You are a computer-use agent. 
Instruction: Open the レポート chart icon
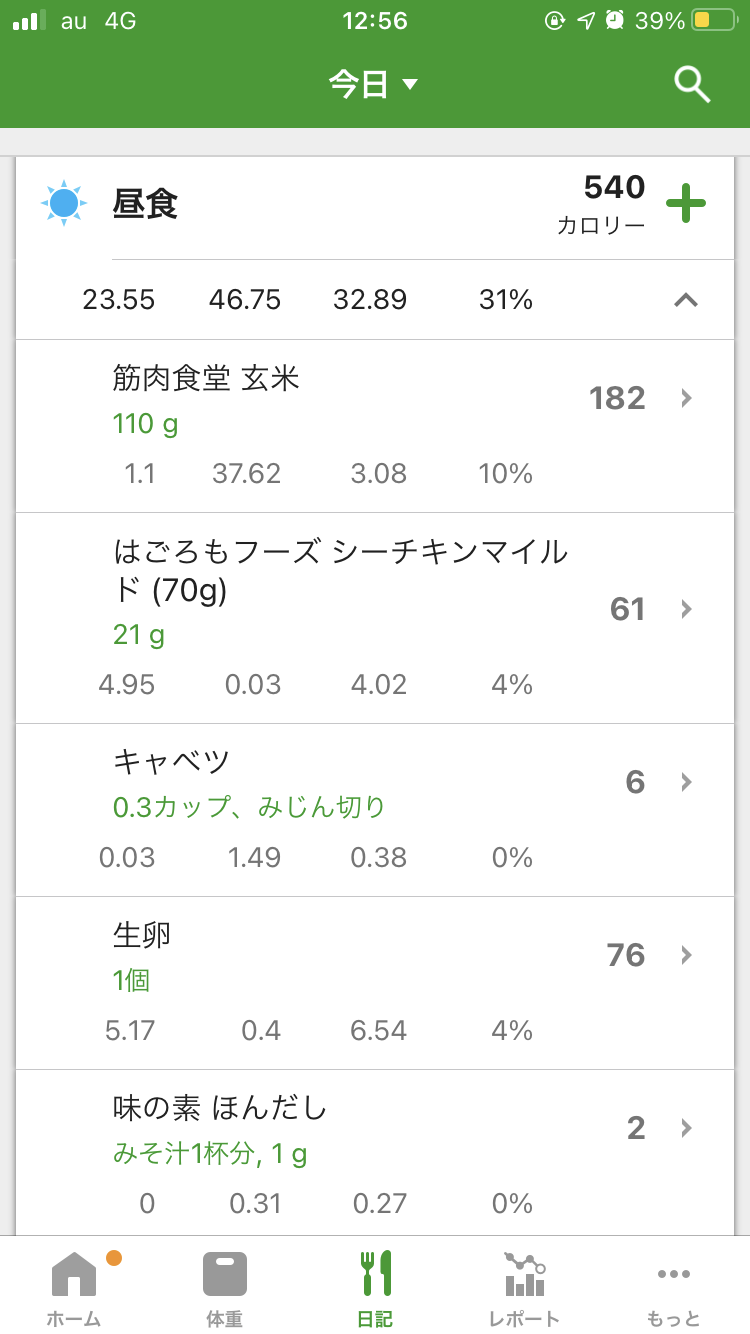(x=524, y=1274)
